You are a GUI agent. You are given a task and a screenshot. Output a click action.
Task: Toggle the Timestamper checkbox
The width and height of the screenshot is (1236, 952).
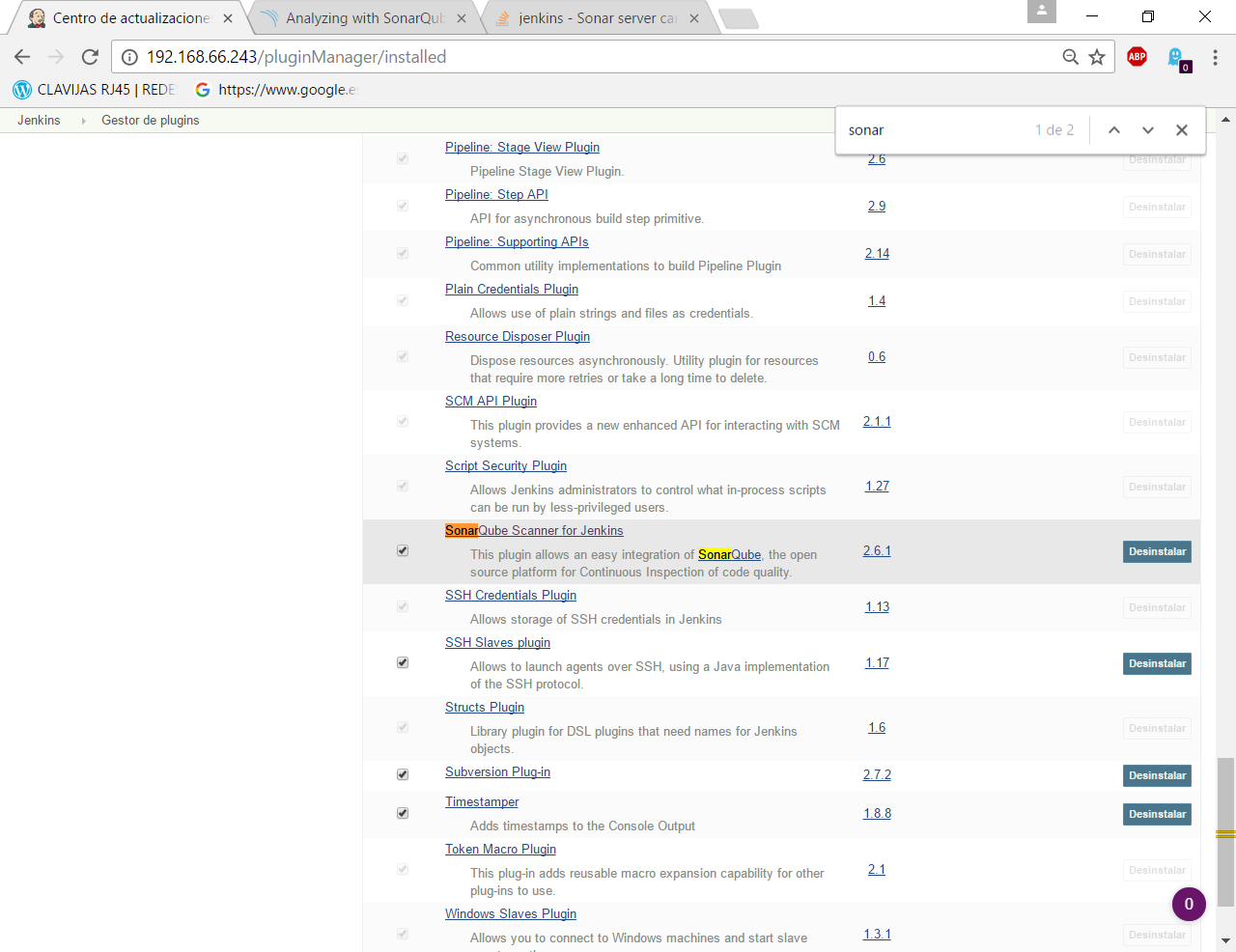403,814
